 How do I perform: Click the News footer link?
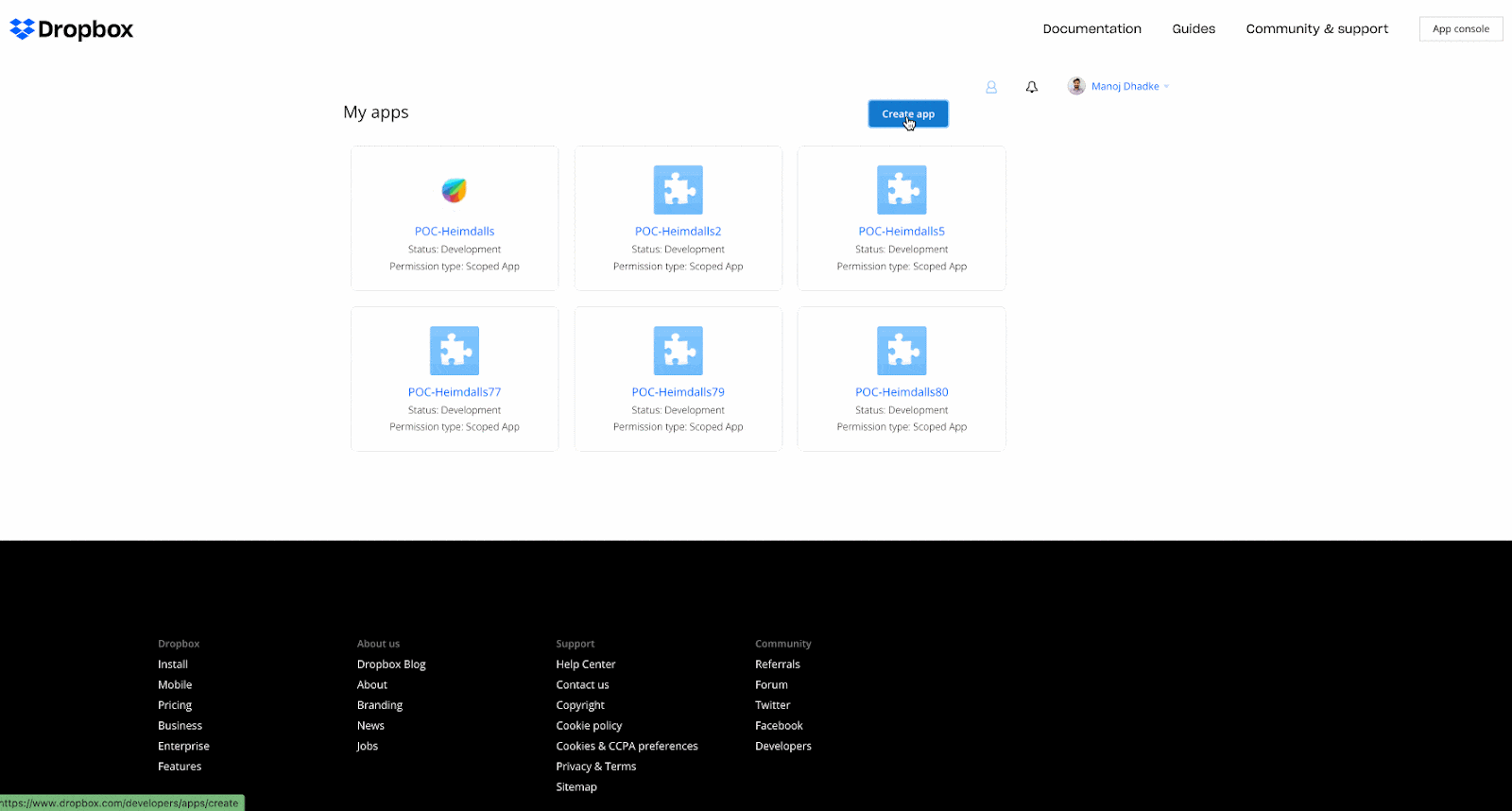370,726
